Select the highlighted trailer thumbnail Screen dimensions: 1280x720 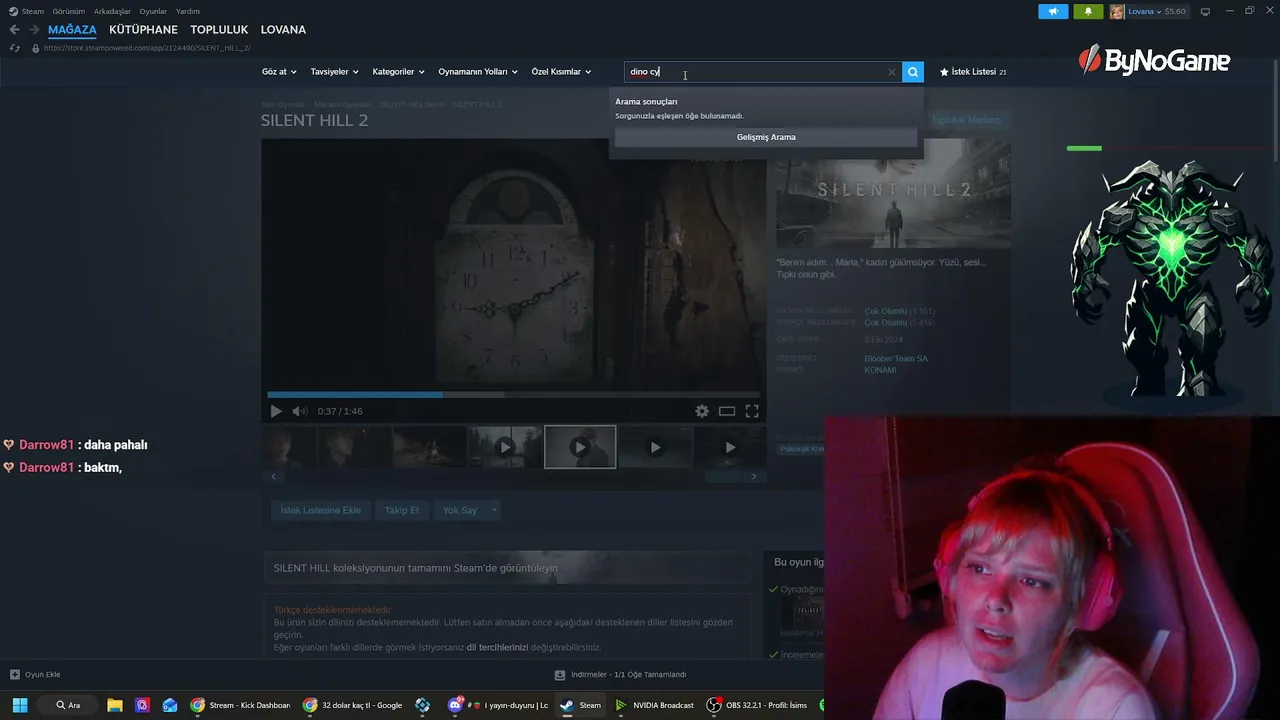tap(580, 447)
